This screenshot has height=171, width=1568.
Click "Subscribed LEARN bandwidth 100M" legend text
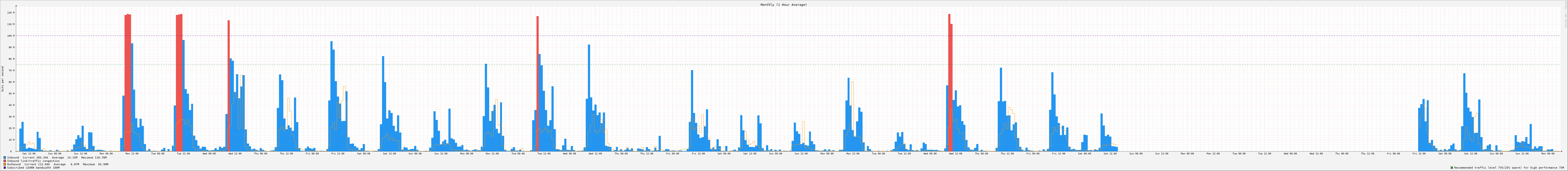tap(34, 167)
